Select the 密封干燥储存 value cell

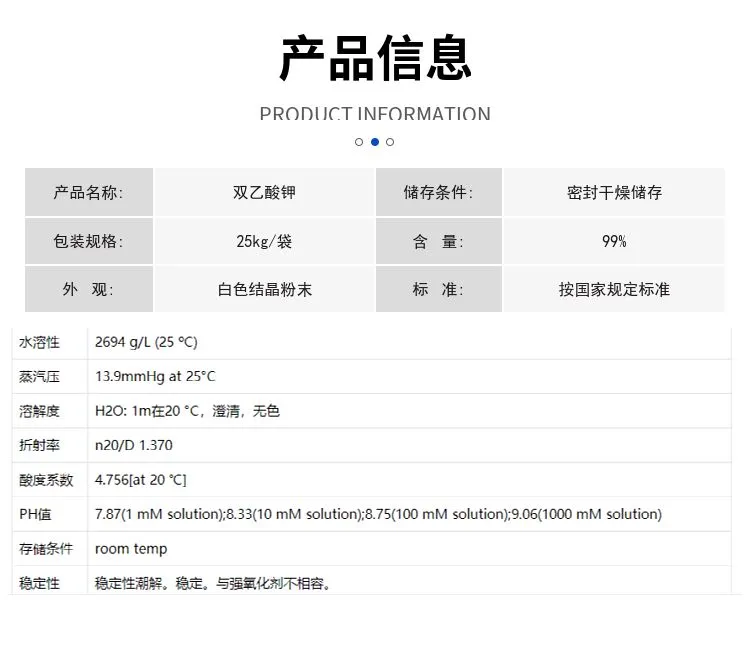point(614,192)
